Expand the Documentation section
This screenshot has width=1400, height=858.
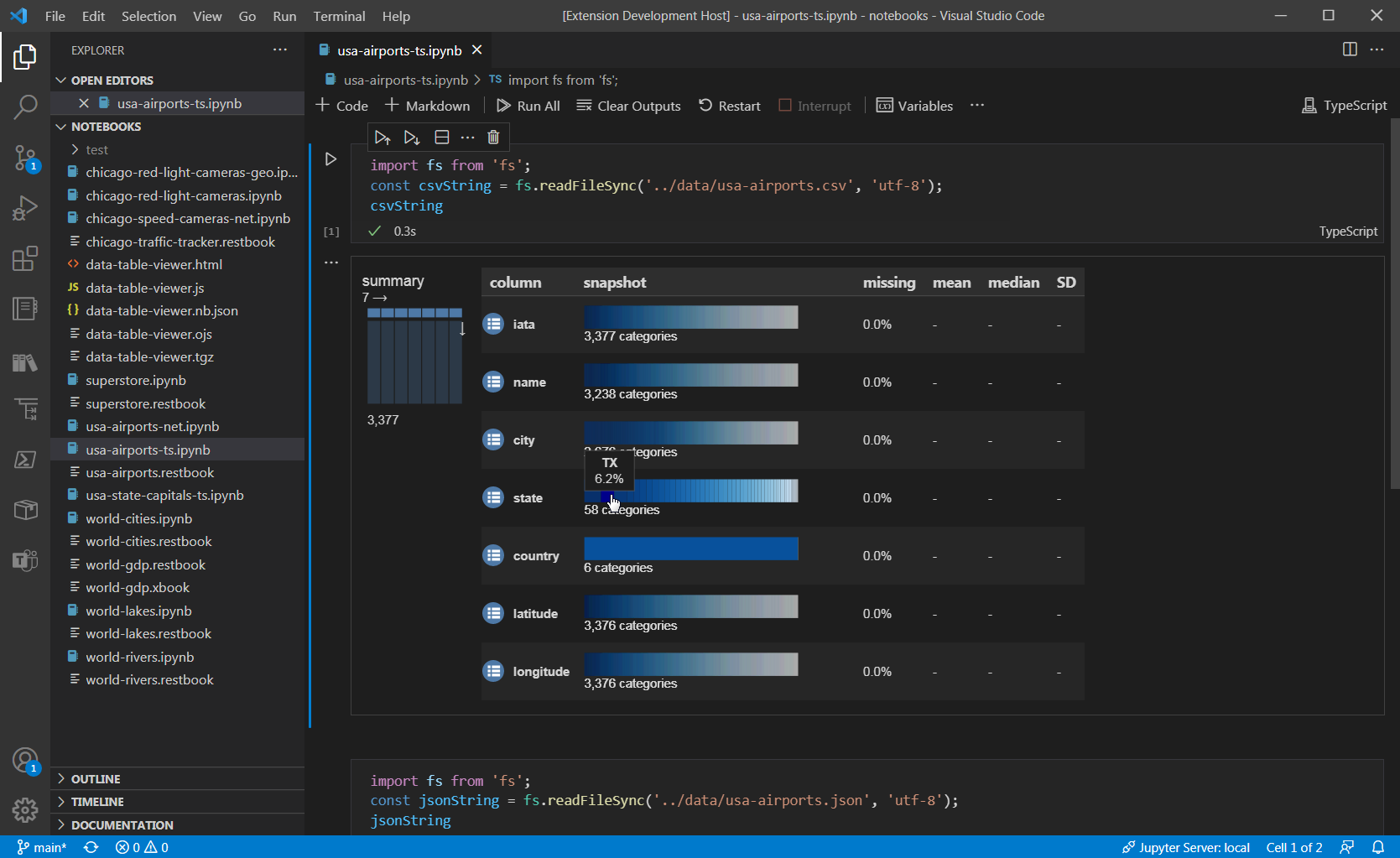[177, 825]
